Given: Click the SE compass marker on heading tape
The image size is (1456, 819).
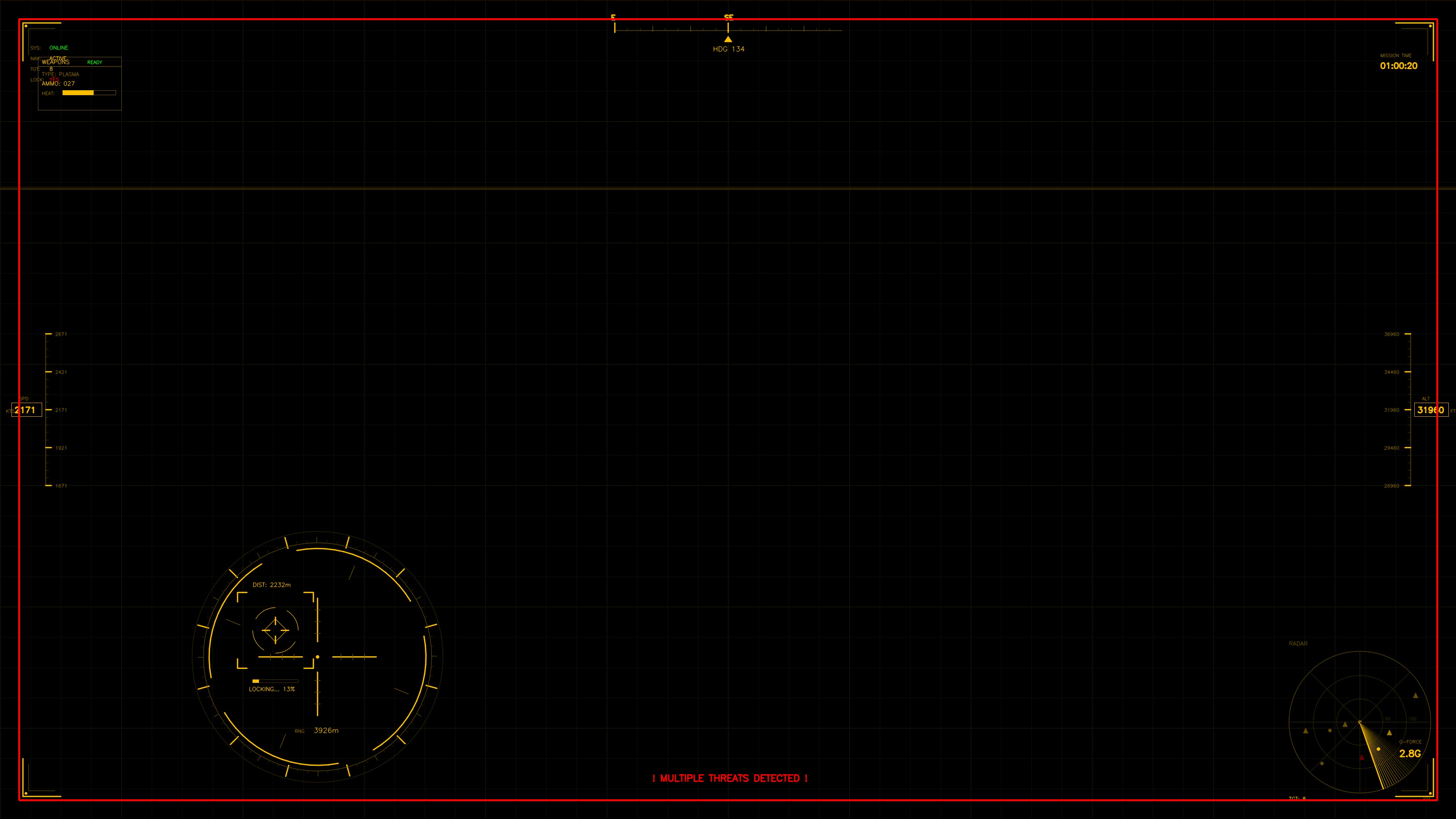Looking at the screenshot, I should coord(728,17).
